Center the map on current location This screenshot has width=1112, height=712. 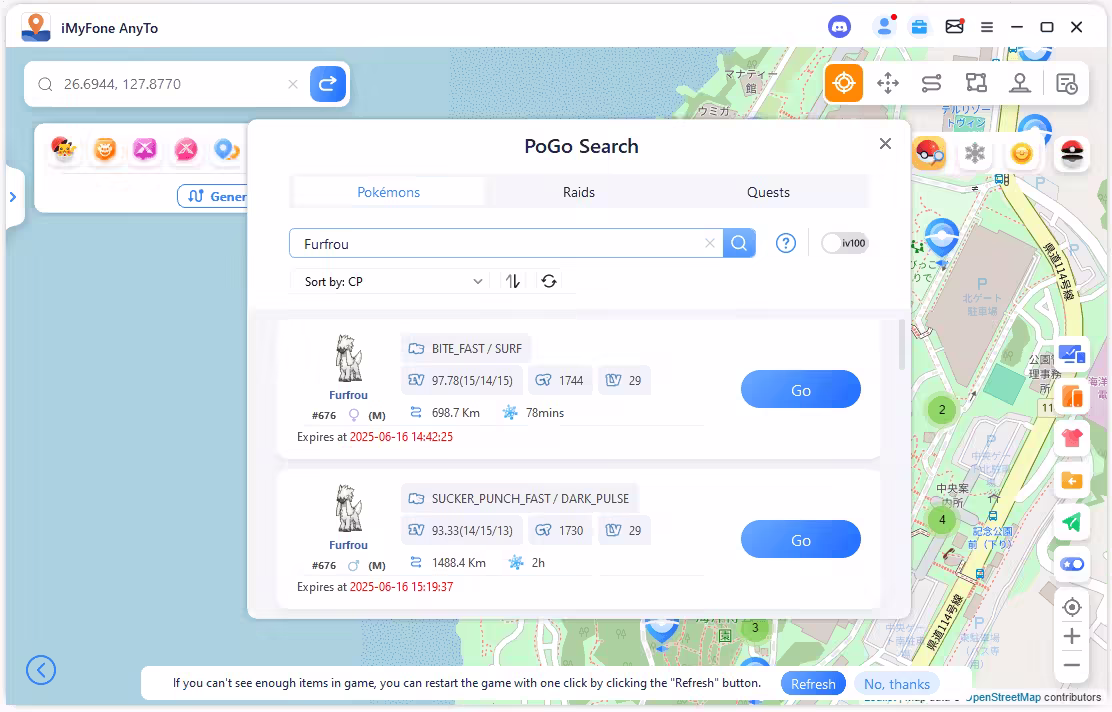(x=1072, y=608)
